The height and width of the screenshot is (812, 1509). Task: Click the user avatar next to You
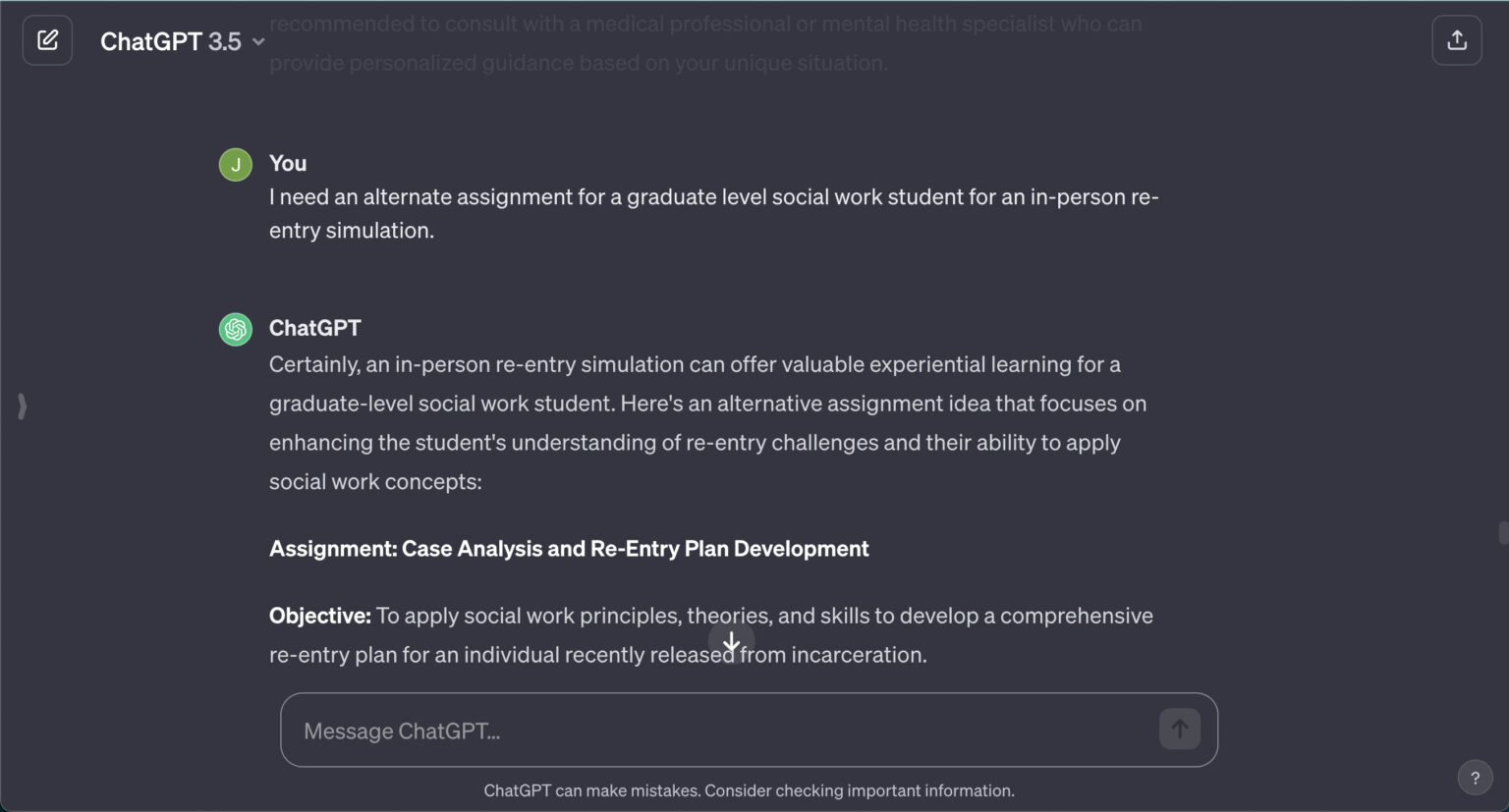235,164
